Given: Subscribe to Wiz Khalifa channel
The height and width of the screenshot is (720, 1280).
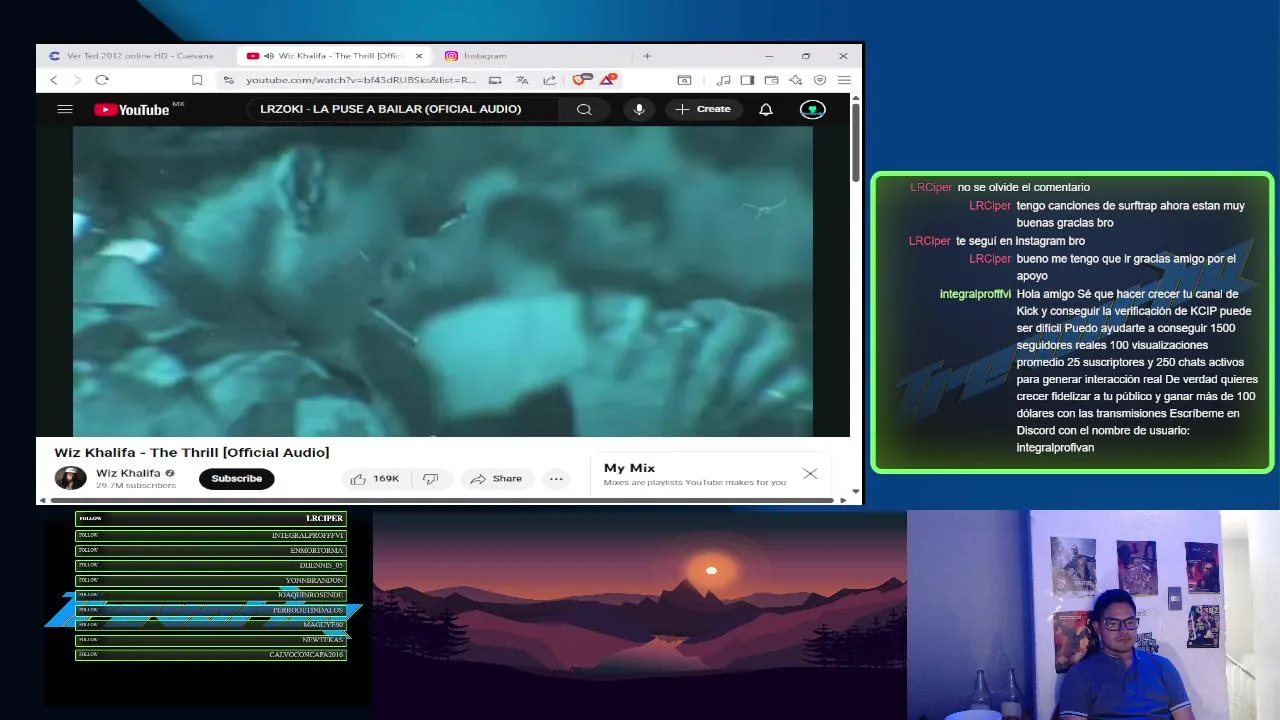Looking at the screenshot, I should click(x=237, y=478).
